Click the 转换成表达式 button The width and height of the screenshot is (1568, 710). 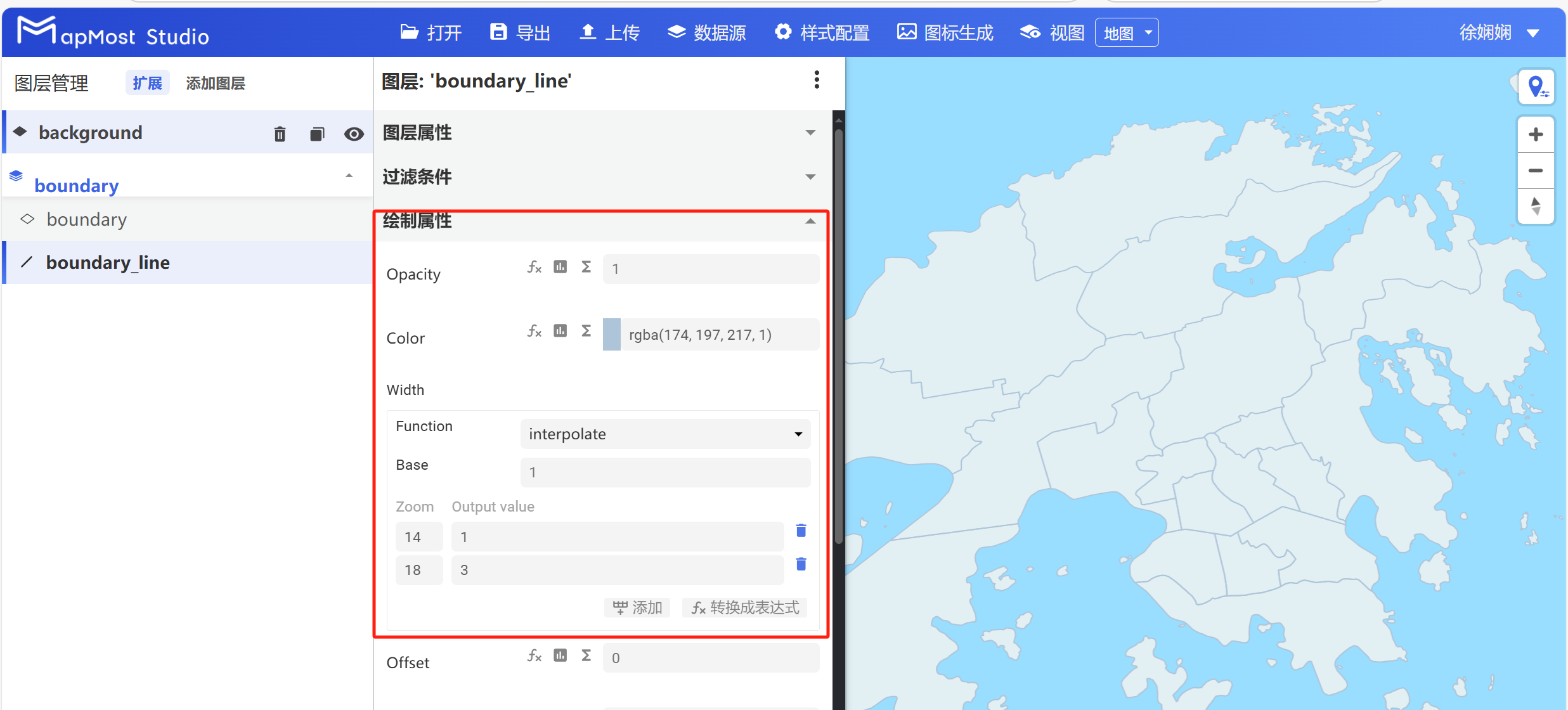tap(744, 607)
